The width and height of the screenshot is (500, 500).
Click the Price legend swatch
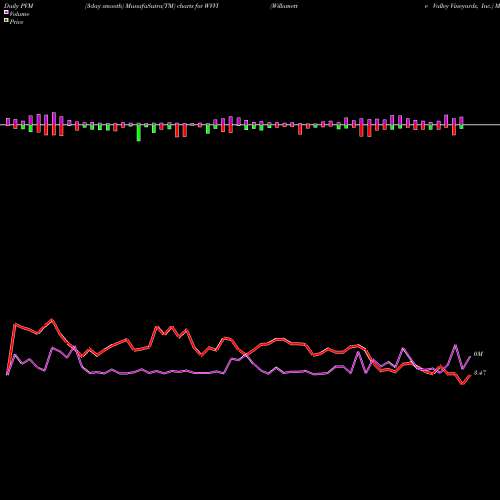6,20
